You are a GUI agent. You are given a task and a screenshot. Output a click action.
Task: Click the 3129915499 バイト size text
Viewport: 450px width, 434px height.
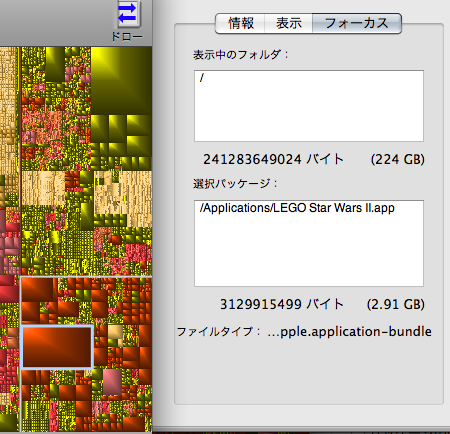281,304
